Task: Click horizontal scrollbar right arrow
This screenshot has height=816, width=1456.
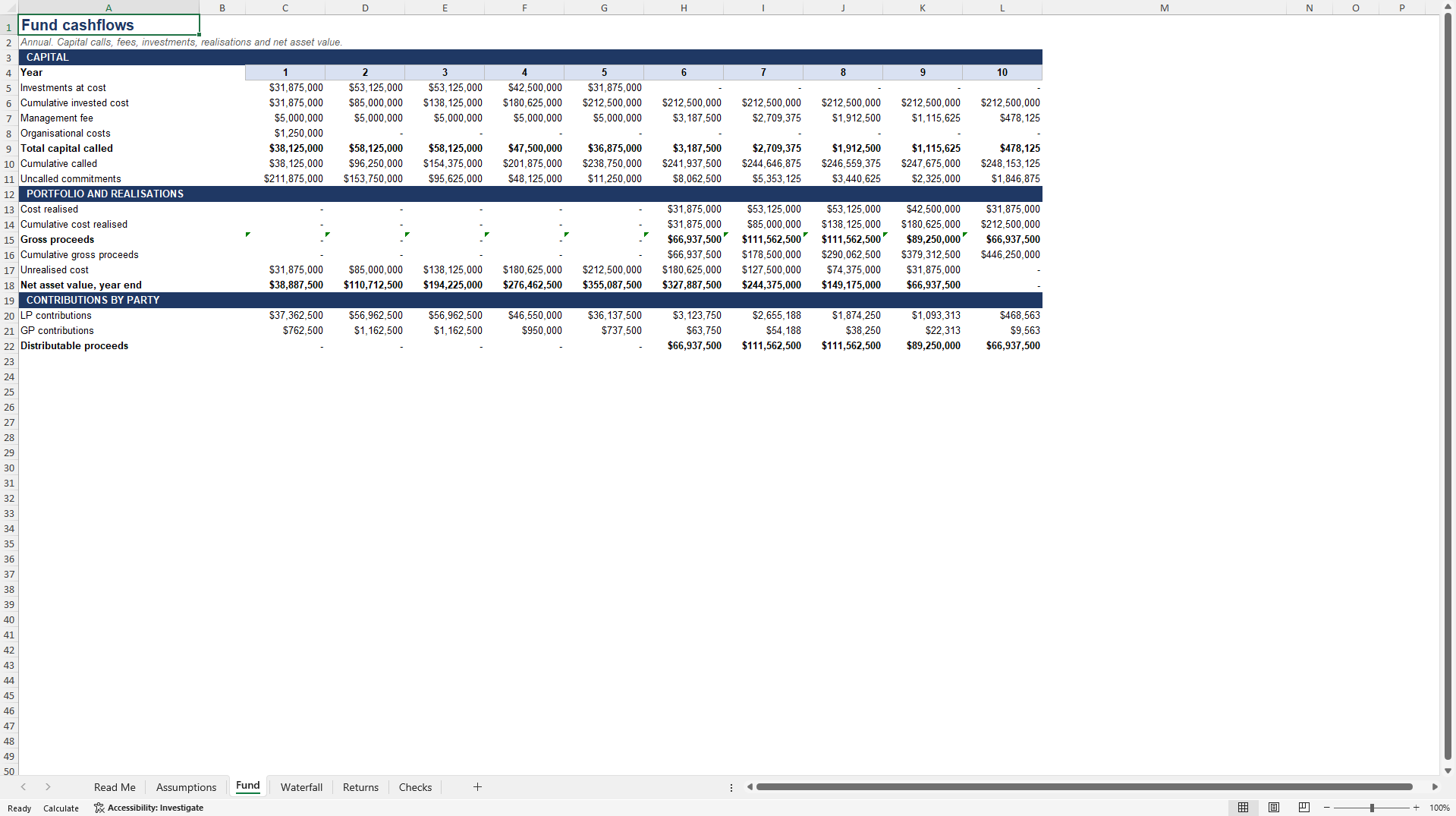Action: coord(1435,787)
